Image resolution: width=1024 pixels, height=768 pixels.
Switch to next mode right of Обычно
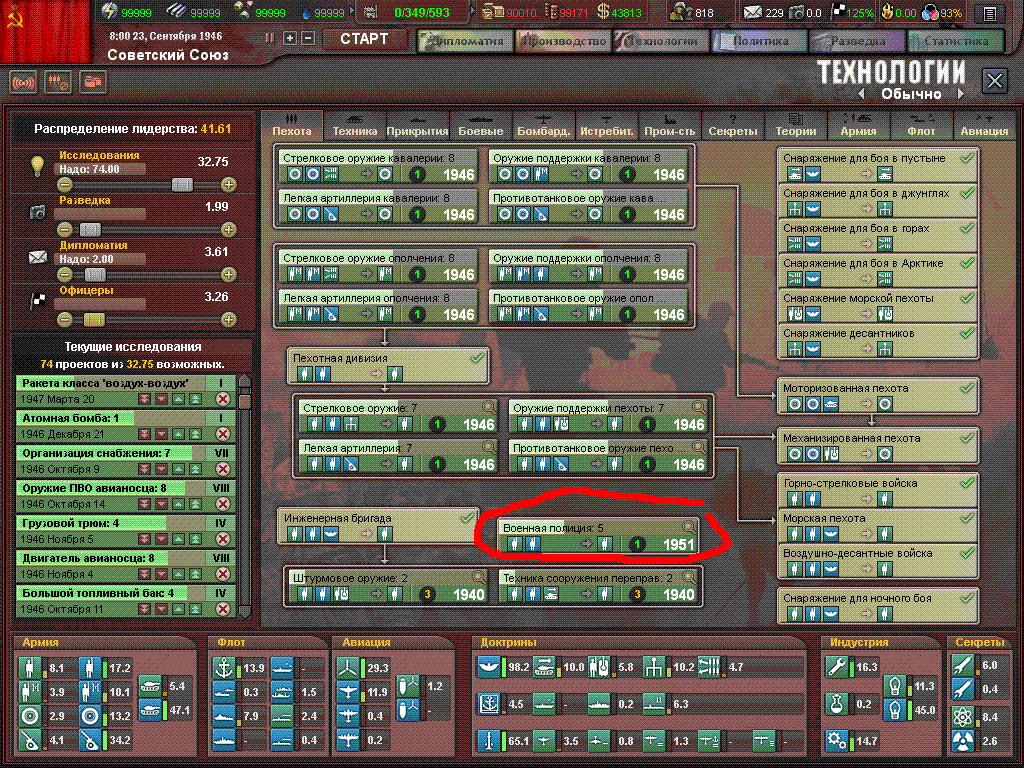tap(960, 94)
